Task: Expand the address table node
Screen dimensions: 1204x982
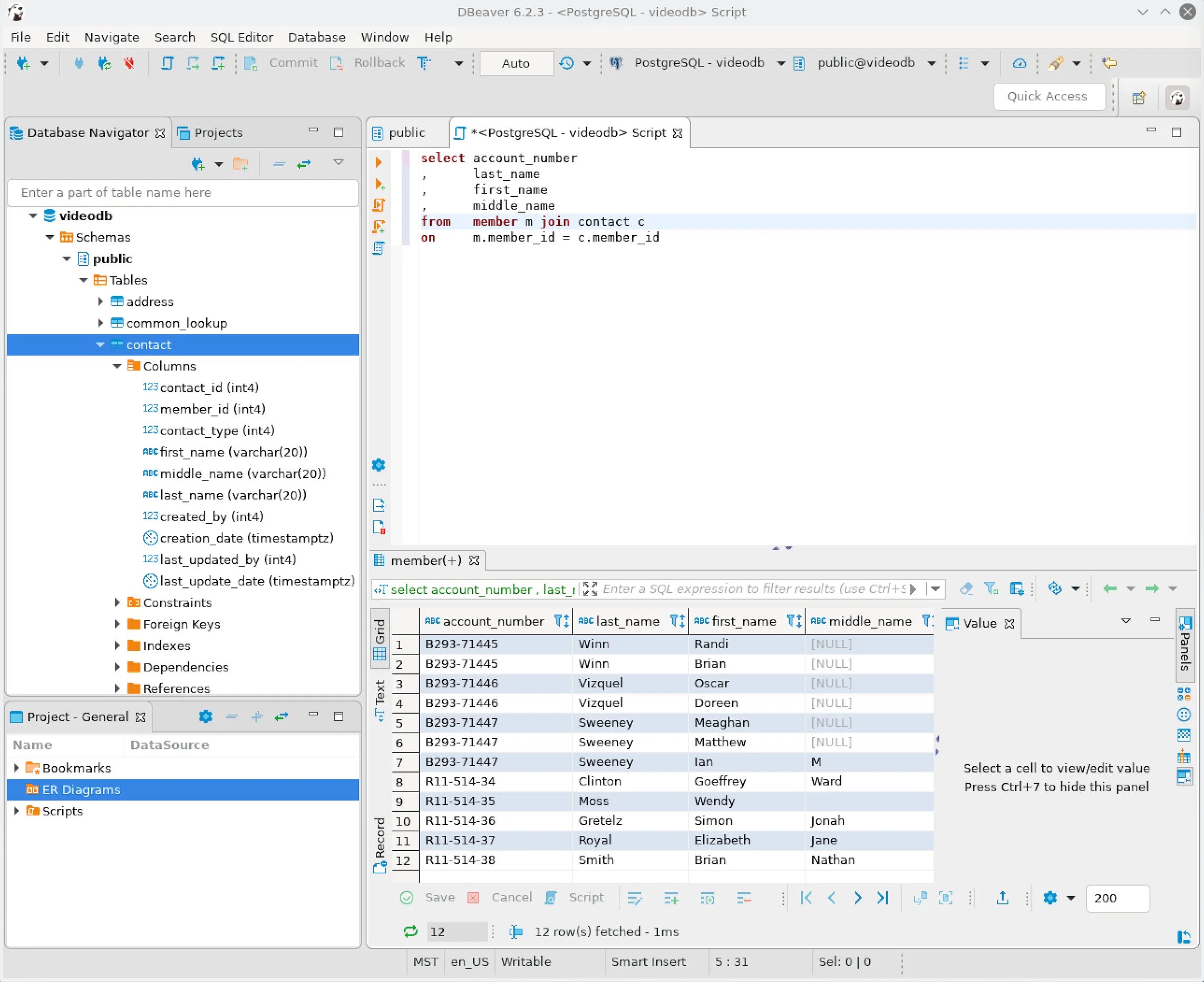Action: [101, 302]
